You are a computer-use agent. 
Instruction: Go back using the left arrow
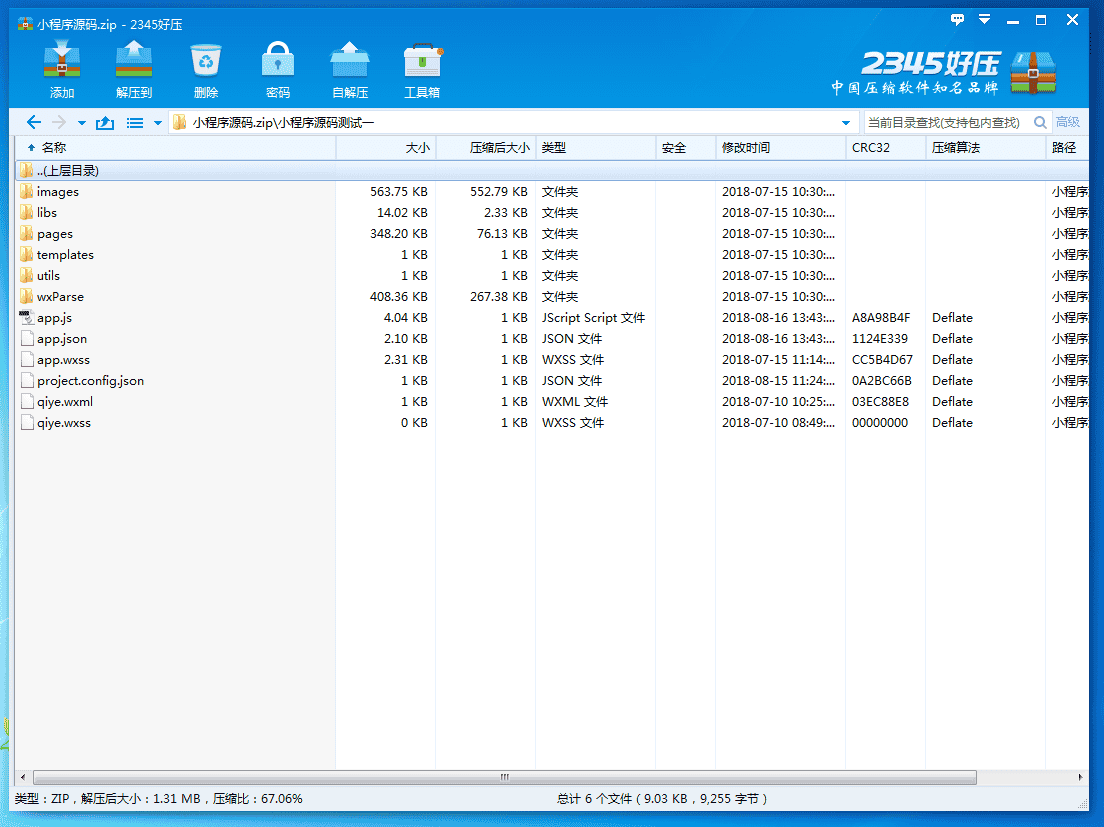point(33,122)
